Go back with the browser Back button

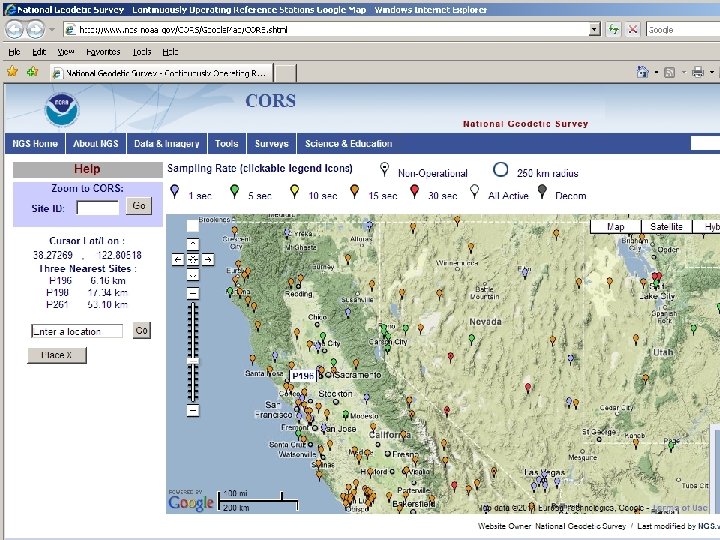14,29
